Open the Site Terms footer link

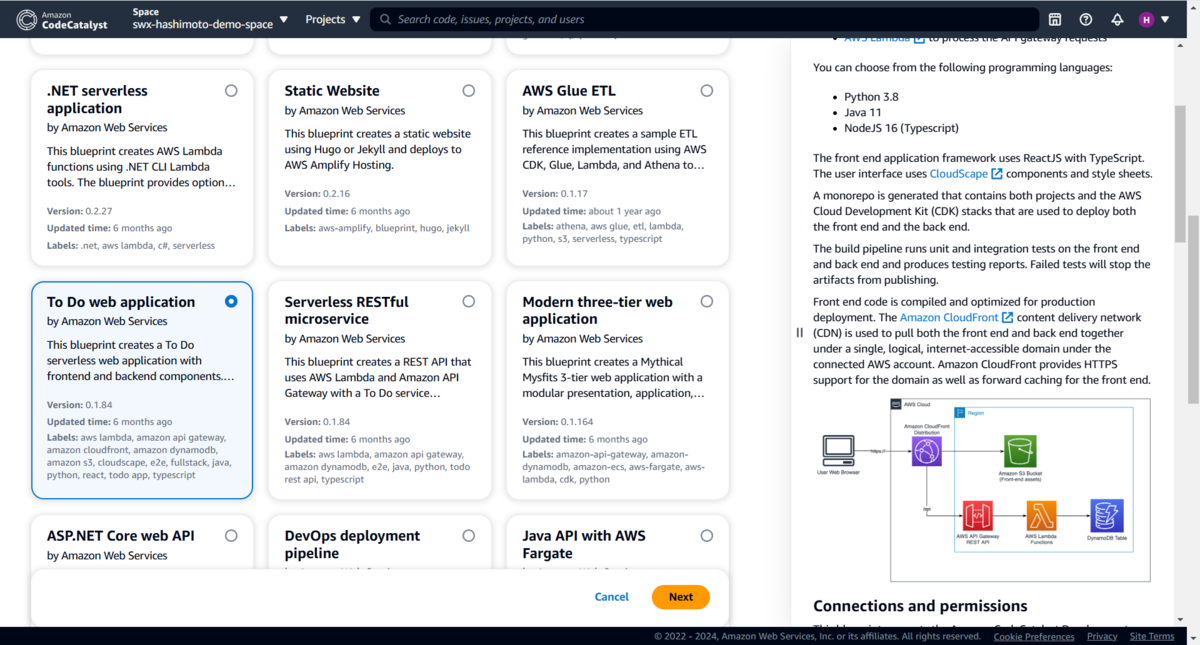pos(1152,636)
